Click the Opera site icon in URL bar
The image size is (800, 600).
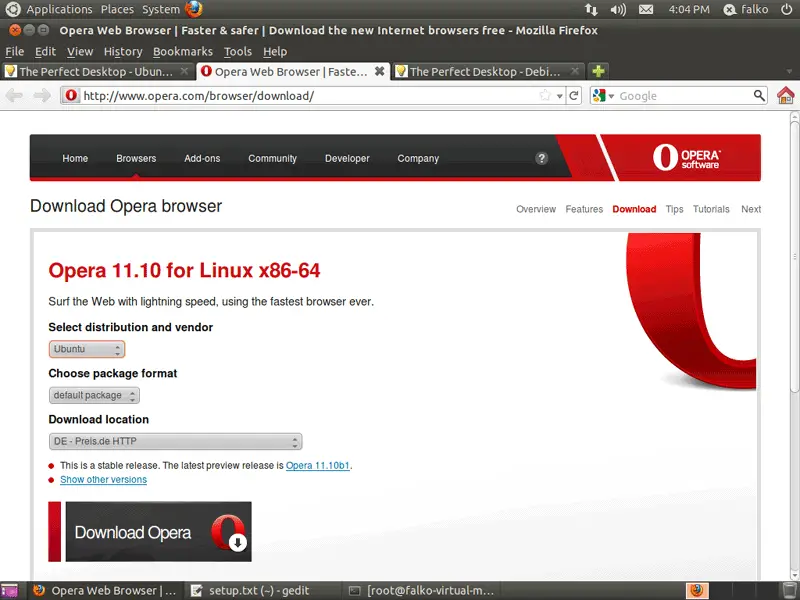click(x=71, y=95)
